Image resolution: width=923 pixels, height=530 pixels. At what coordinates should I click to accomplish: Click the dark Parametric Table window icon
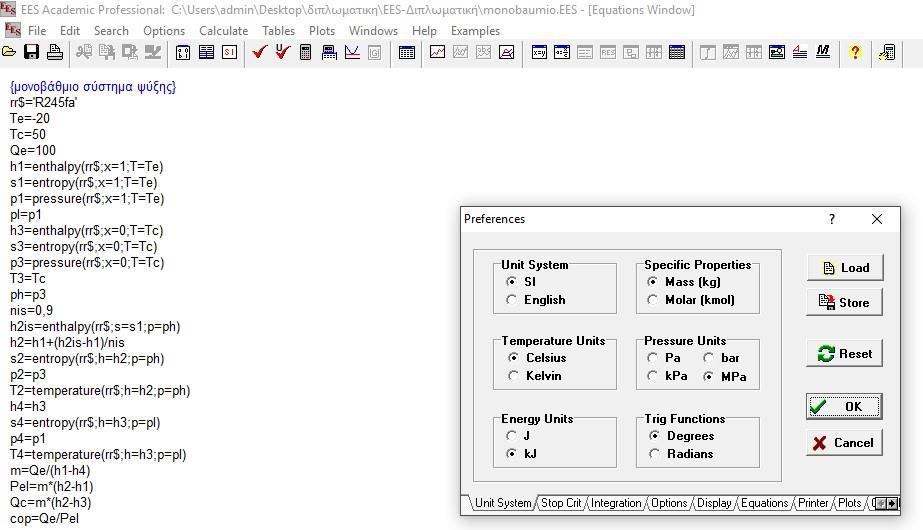[x=677, y=52]
